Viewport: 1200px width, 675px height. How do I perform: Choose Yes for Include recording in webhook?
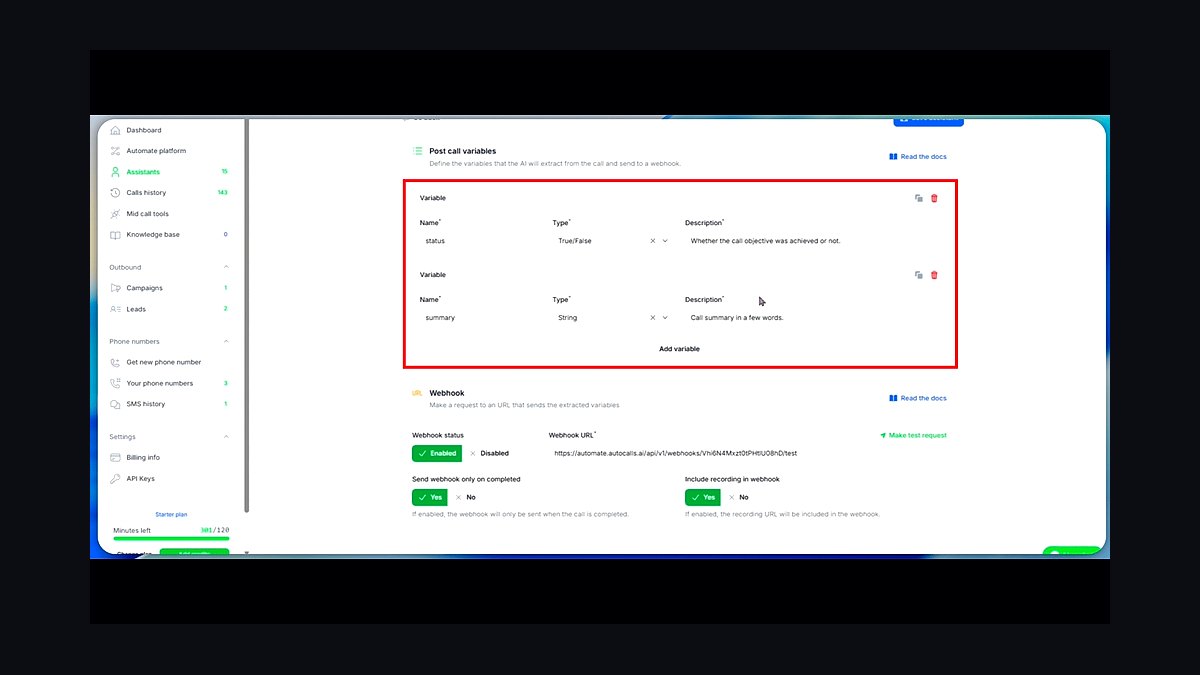pyautogui.click(x=702, y=497)
